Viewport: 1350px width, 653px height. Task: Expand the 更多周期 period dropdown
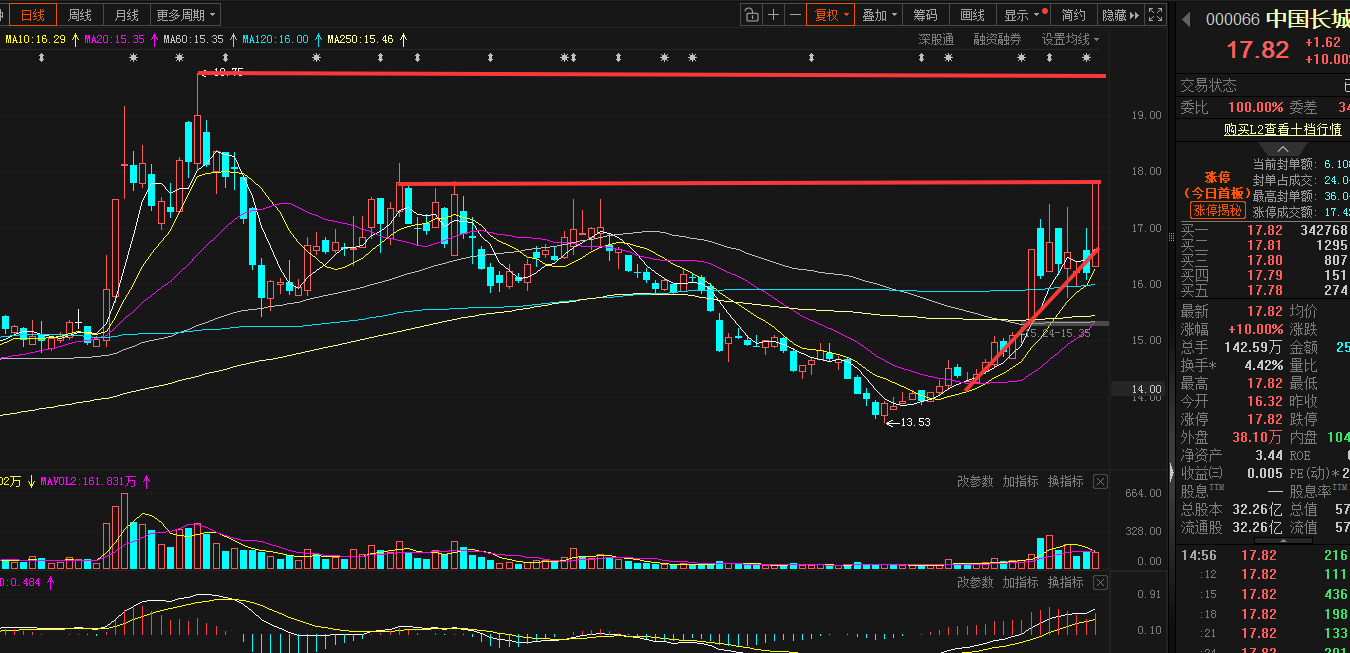[186, 15]
